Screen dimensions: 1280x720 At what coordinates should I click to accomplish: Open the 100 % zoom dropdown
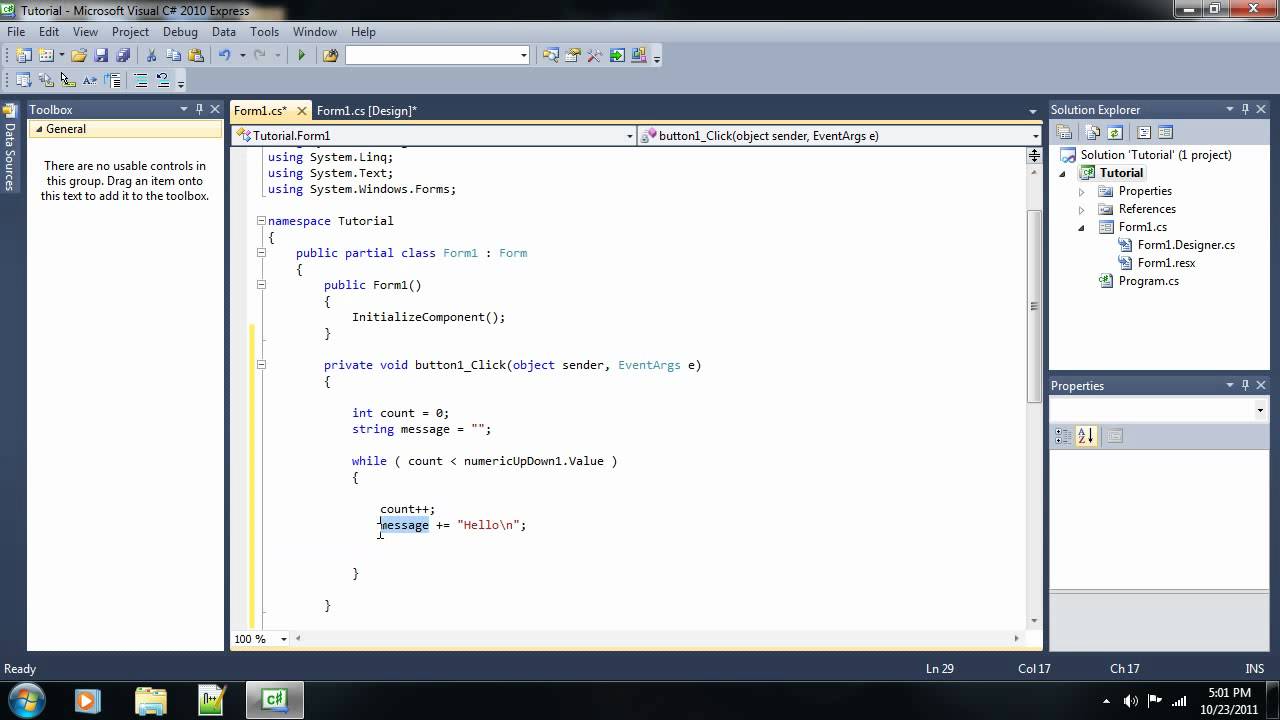point(284,639)
